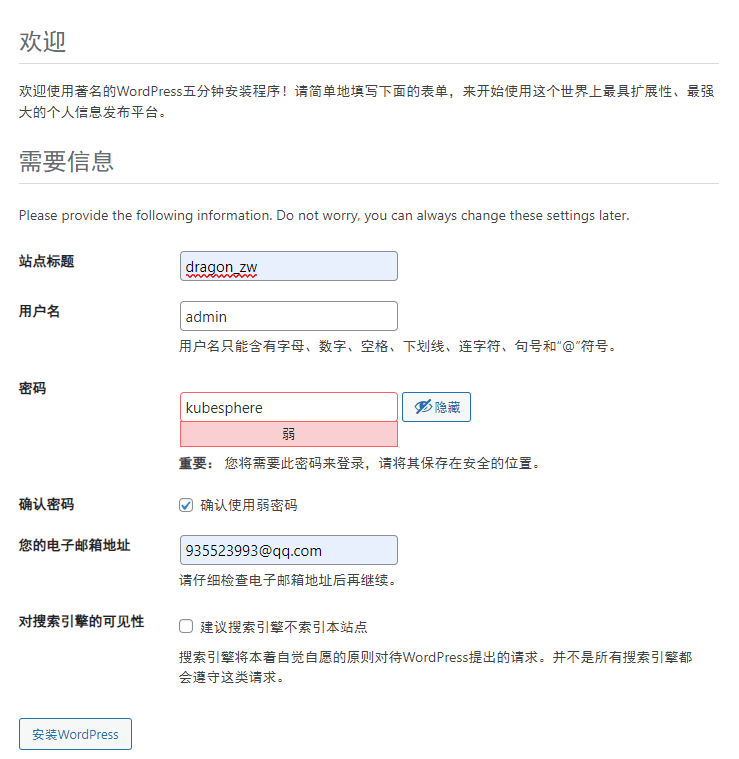The image size is (739, 759).
Task: Tick the 建议搜索引擎不索引本站点 checkbox
Action: coord(186,626)
